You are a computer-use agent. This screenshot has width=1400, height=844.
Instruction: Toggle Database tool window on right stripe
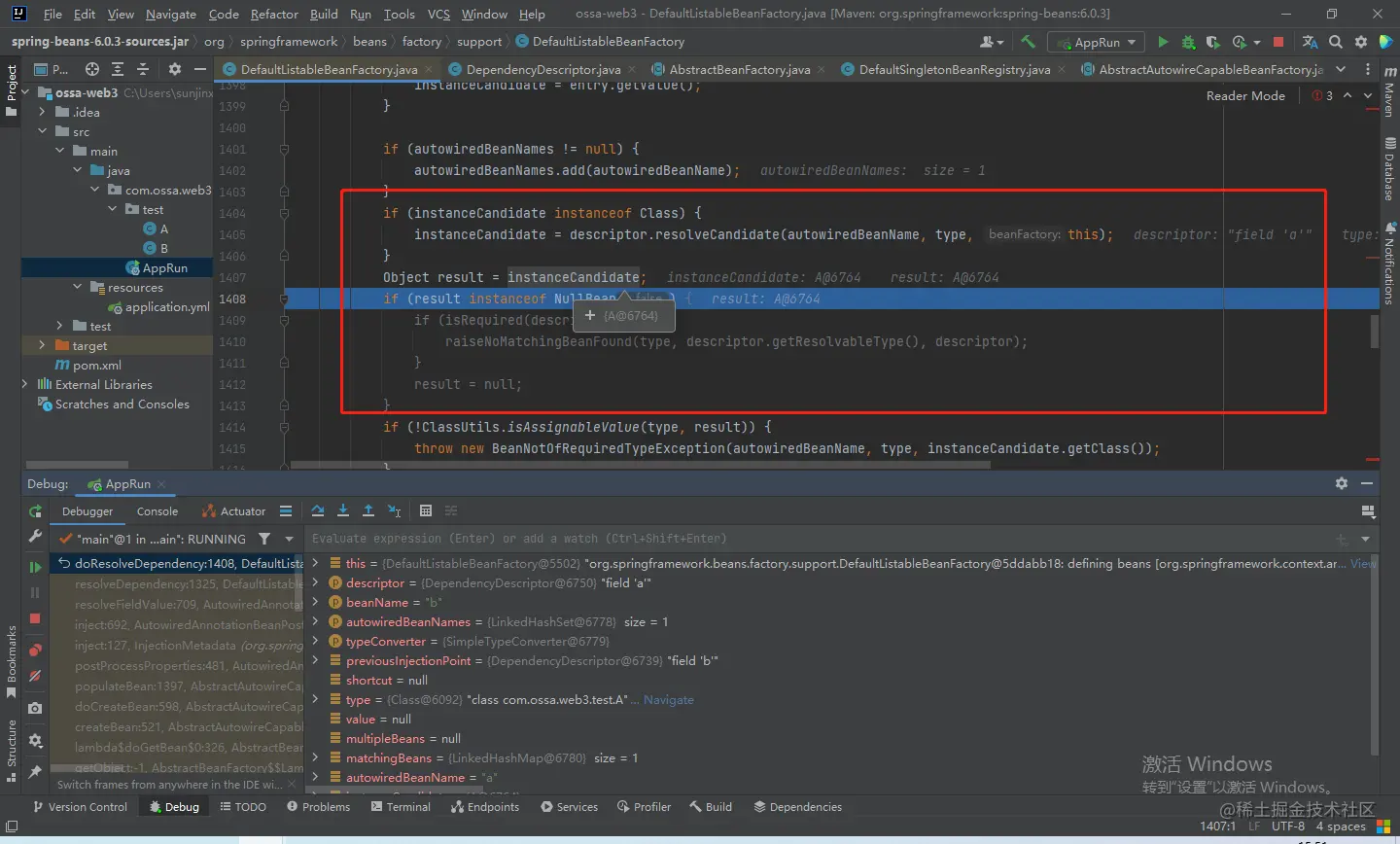(1388, 169)
